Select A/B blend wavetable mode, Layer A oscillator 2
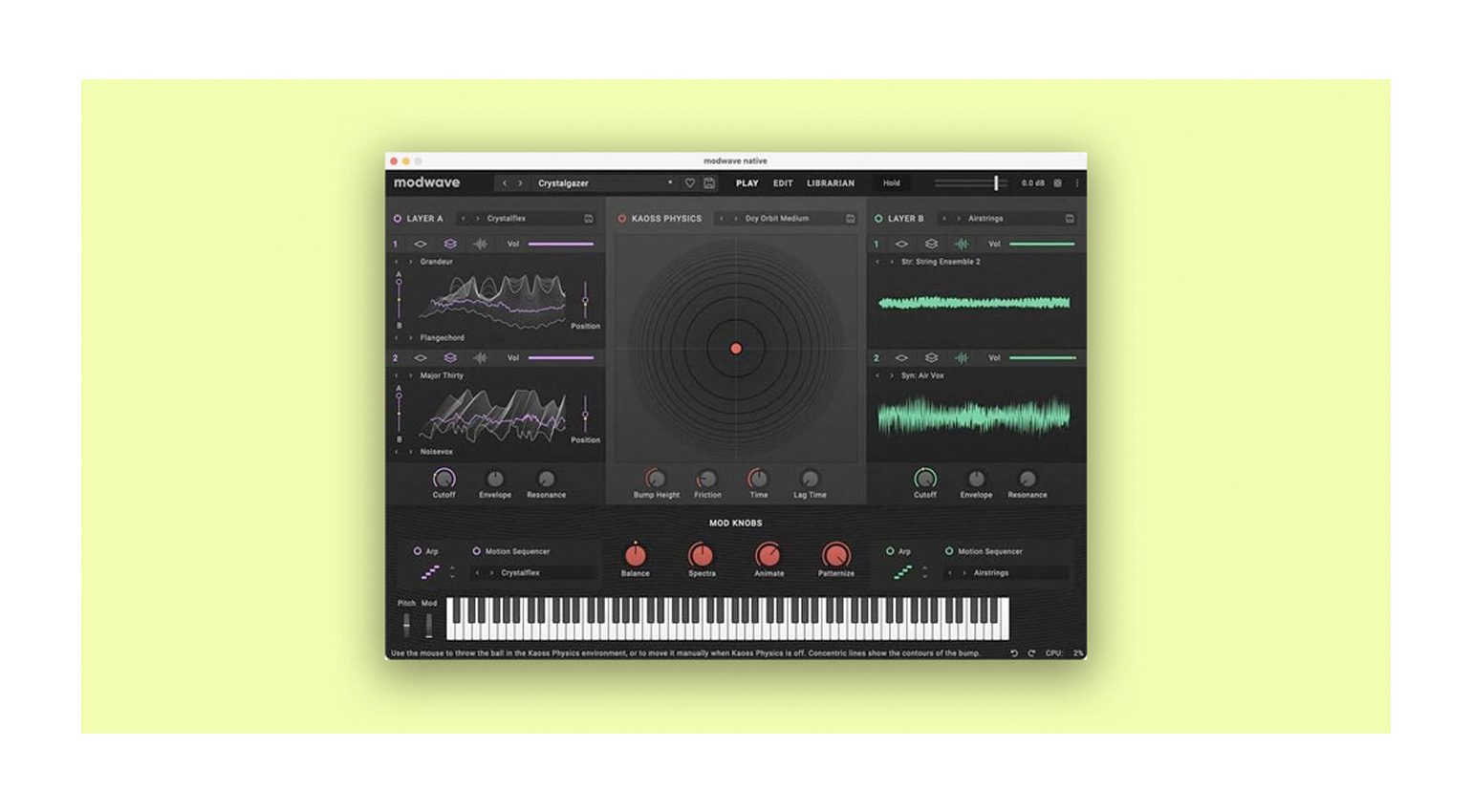Screen dimensions: 1472x812 tap(450, 358)
